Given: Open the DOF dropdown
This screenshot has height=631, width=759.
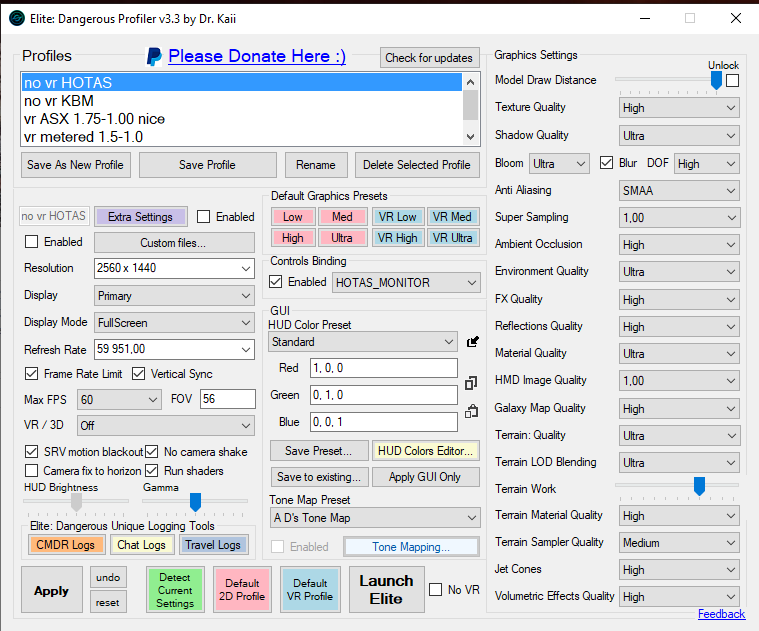Looking at the screenshot, I should (707, 164).
